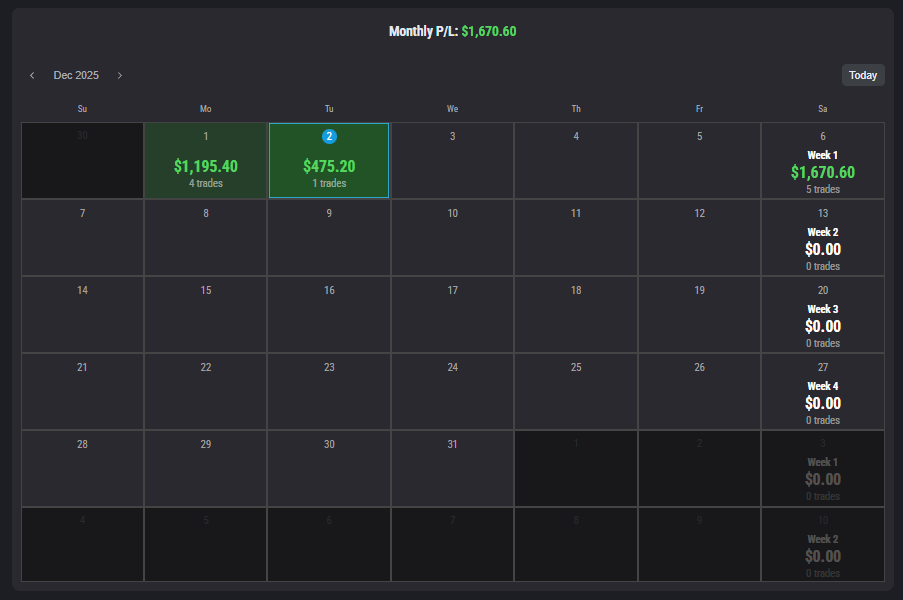Select Monday December 22 cell

pyautogui.click(x=206, y=392)
